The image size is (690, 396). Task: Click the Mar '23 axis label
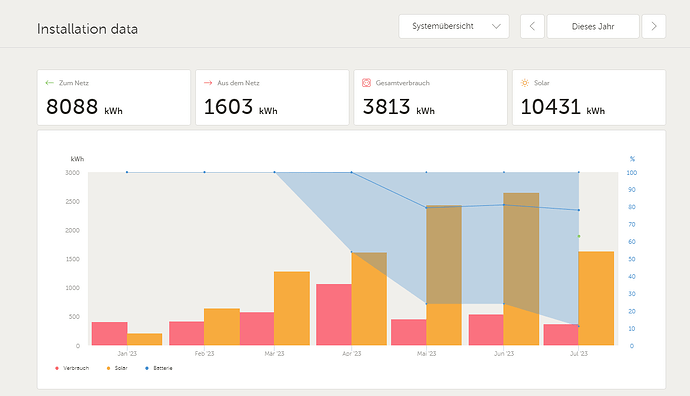tap(274, 353)
